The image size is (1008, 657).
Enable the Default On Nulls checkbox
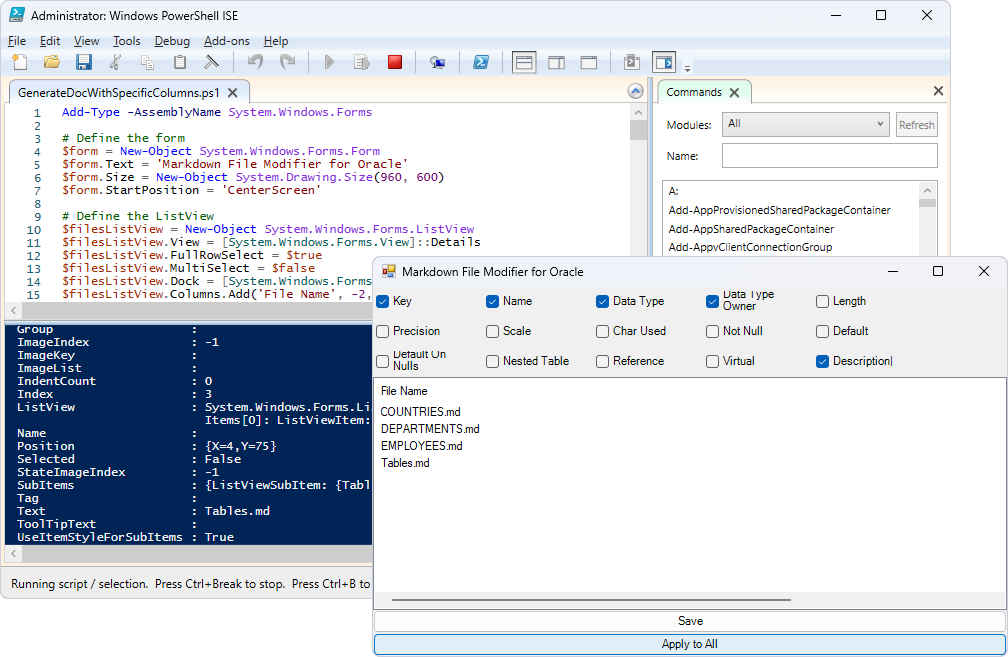pos(383,361)
